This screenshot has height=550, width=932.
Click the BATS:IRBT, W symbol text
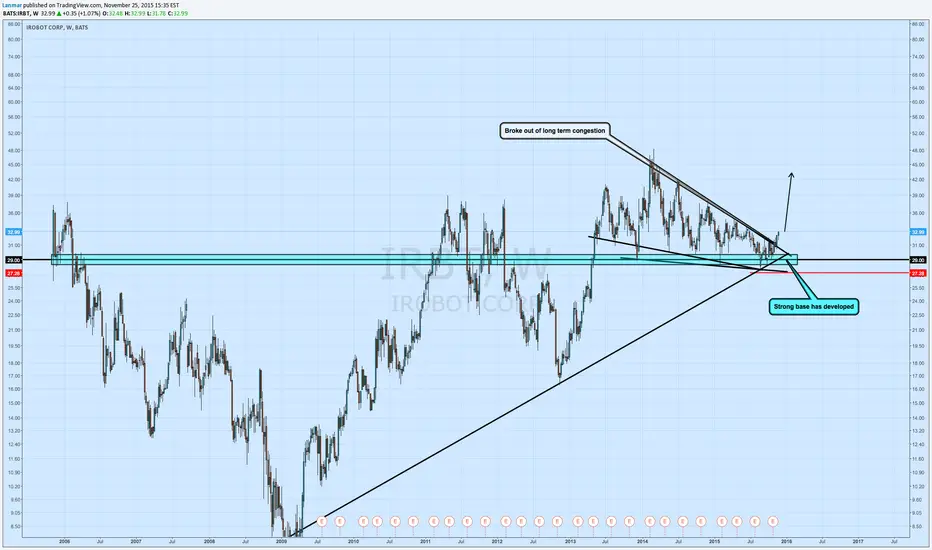click(20, 13)
